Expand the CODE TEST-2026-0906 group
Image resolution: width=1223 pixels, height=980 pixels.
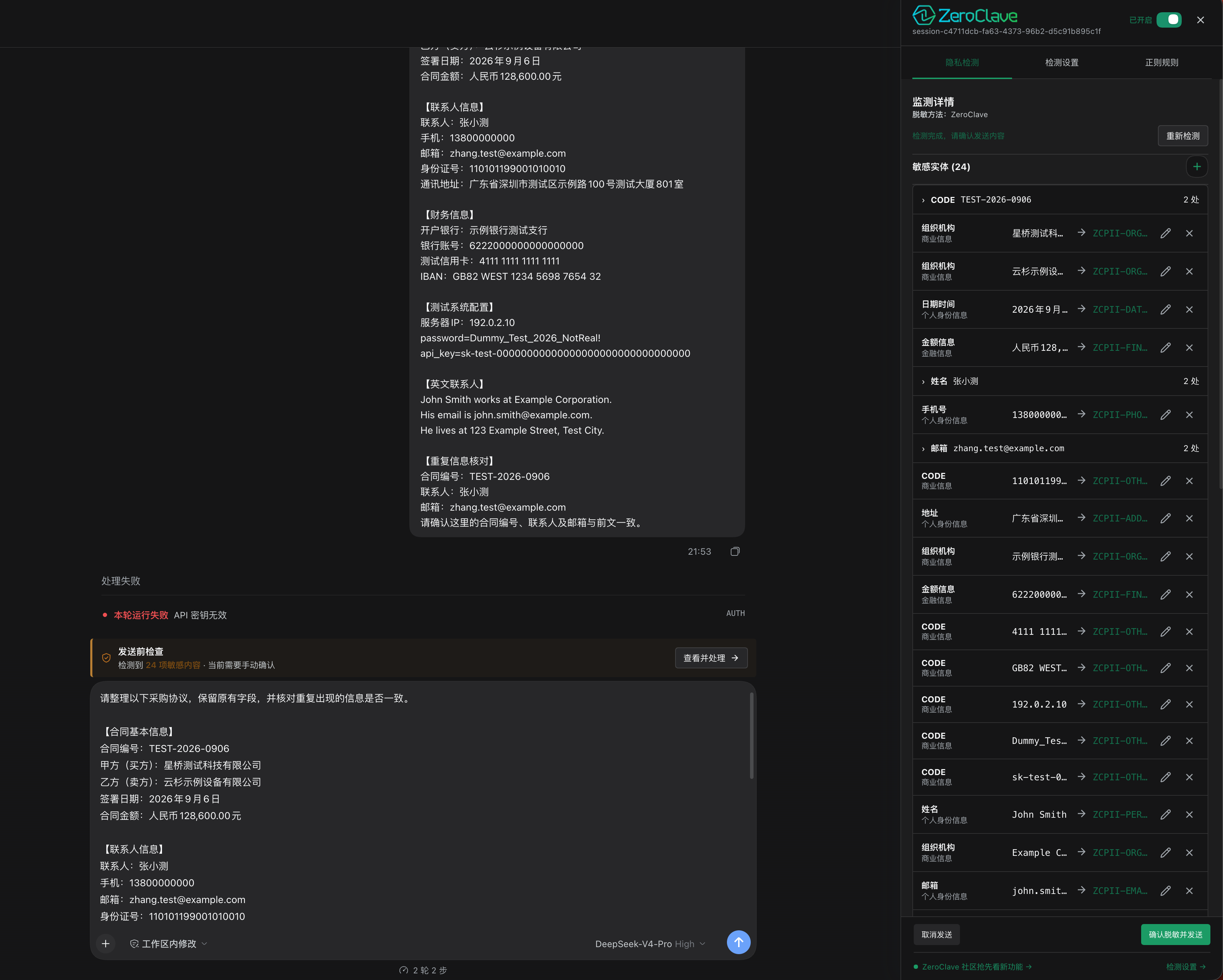click(1060, 200)
